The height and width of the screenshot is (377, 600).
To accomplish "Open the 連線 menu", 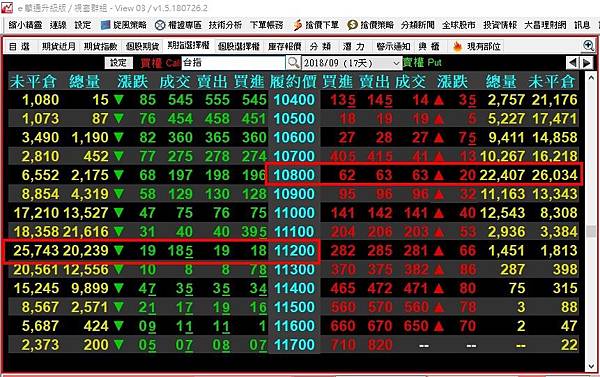I will click(x=58, y=25).
